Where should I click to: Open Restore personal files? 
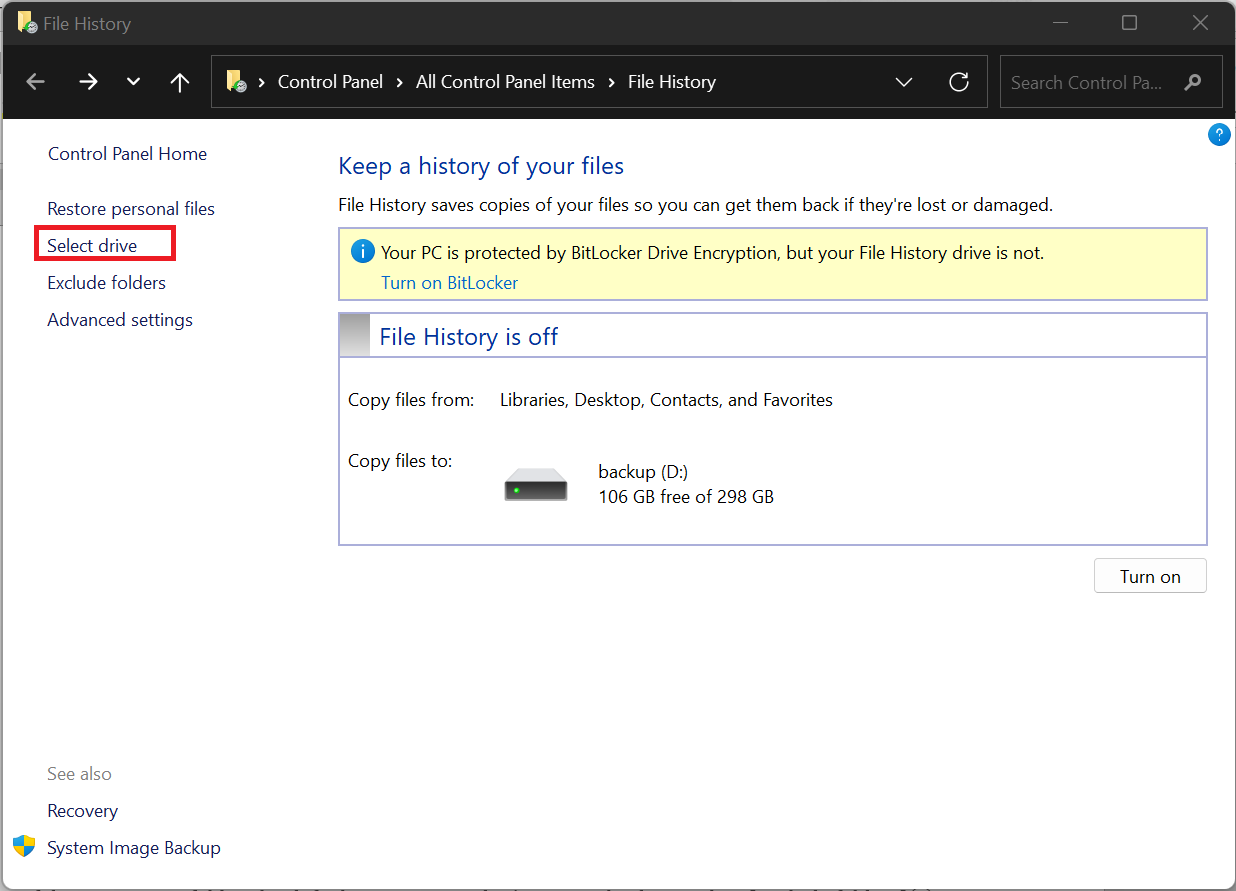131,209
